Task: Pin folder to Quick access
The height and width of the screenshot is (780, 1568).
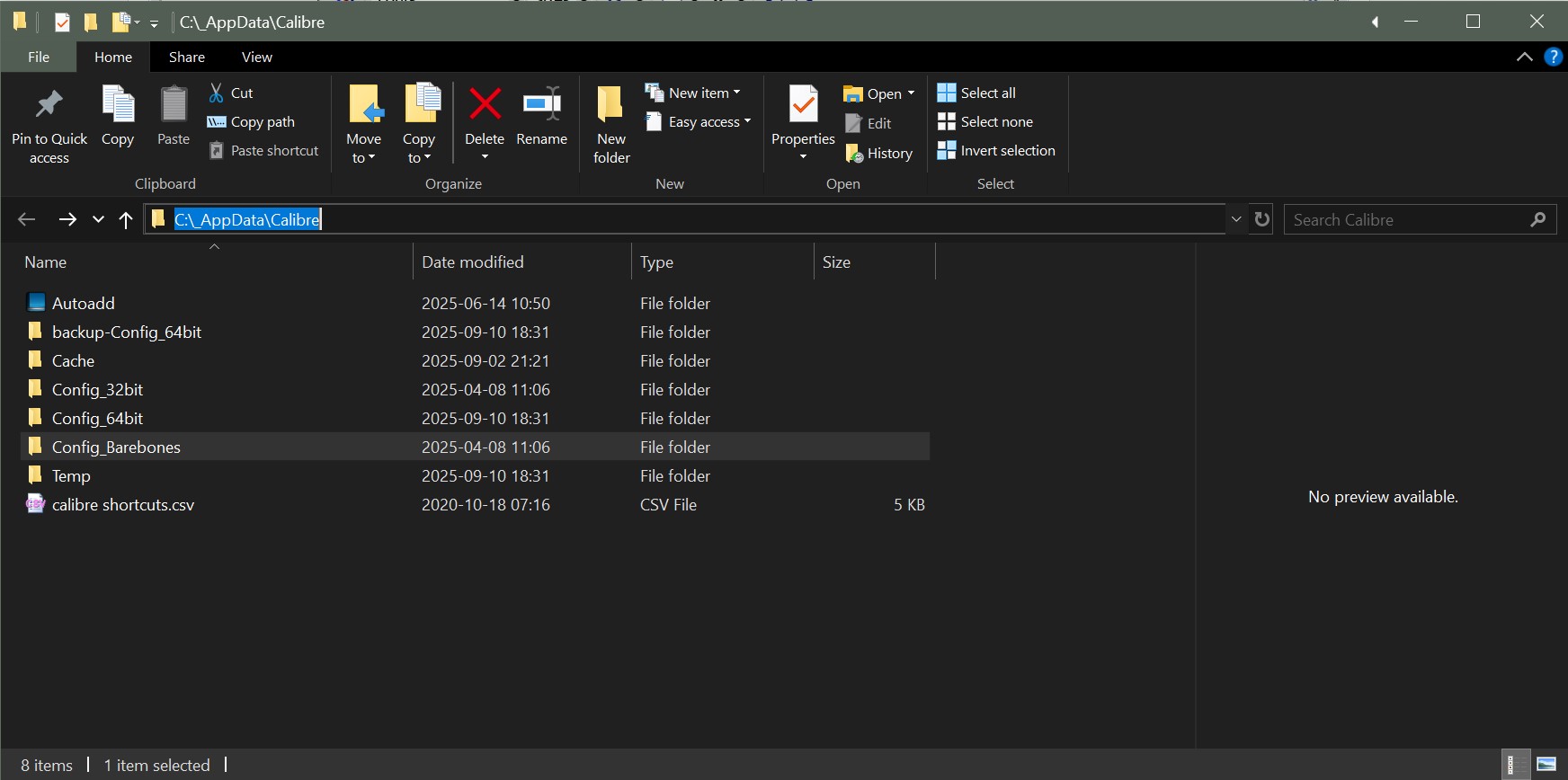Action: (x=49, y=124)
